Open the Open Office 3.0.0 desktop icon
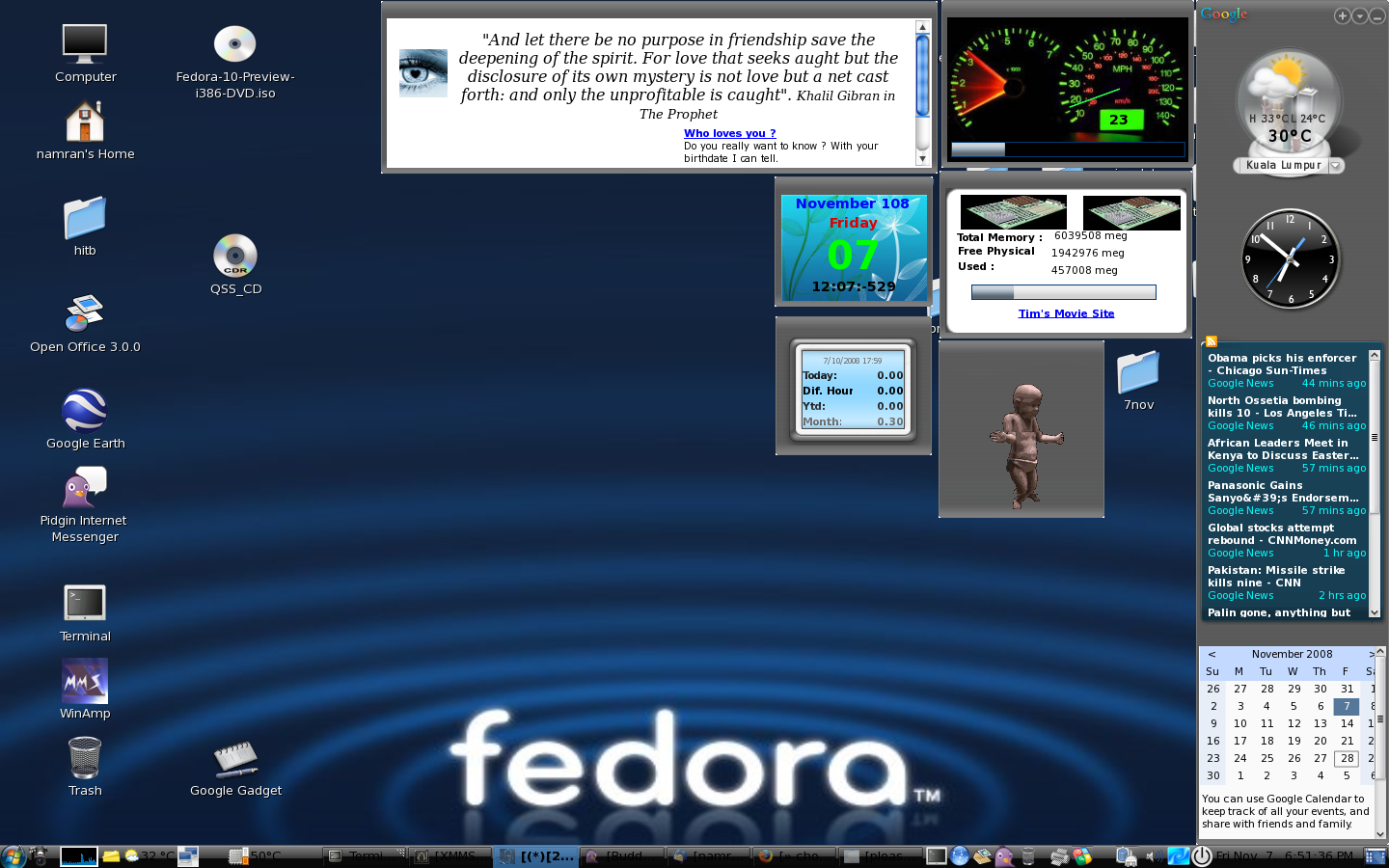 point(85,314)
